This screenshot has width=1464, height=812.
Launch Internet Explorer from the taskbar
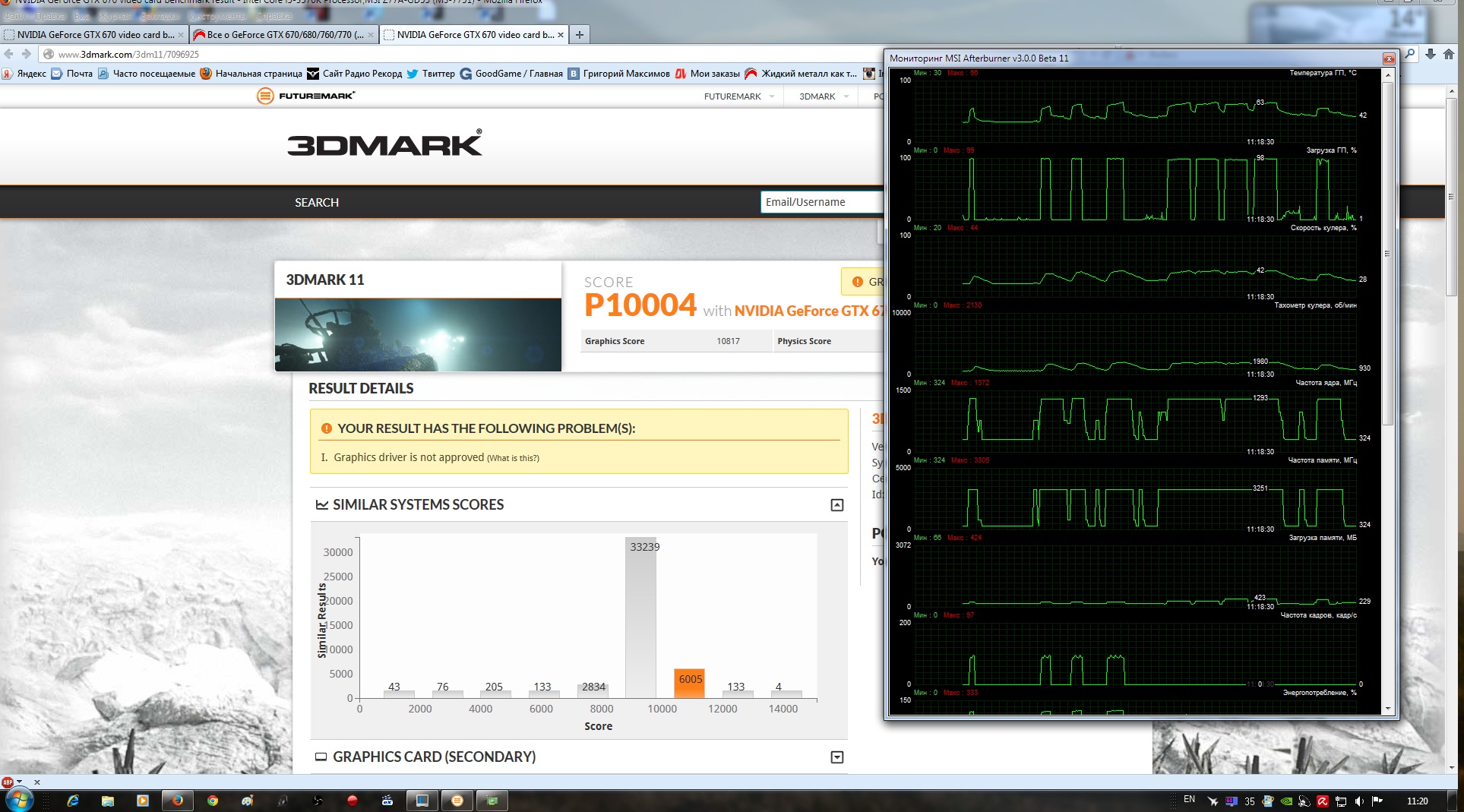click(x=73, y=801)
